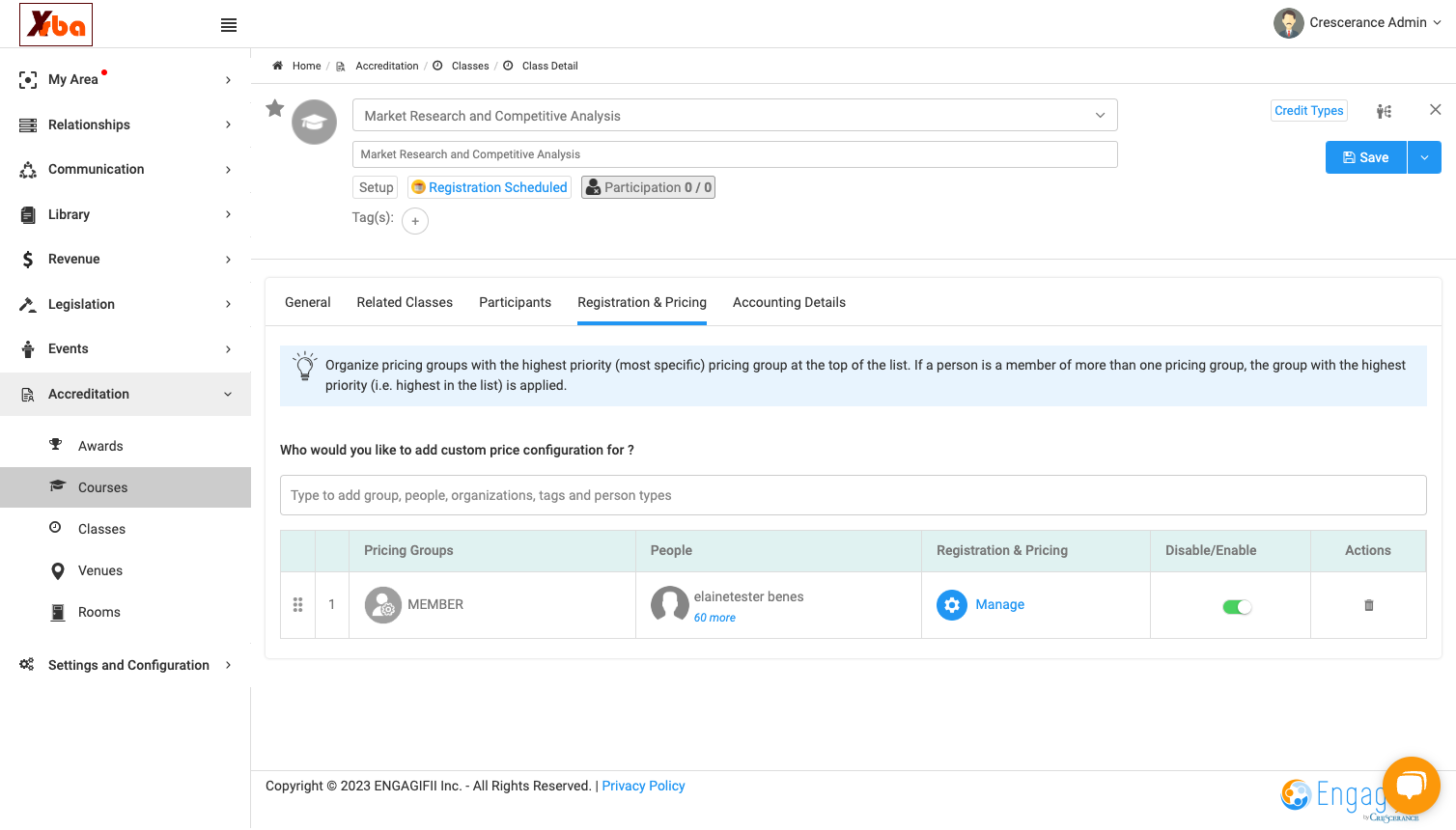Image resolution: width=1456 pixels, height=830 pixels.
Task: Click the MEMBER group avatar icon
Action: click(383, 605)
